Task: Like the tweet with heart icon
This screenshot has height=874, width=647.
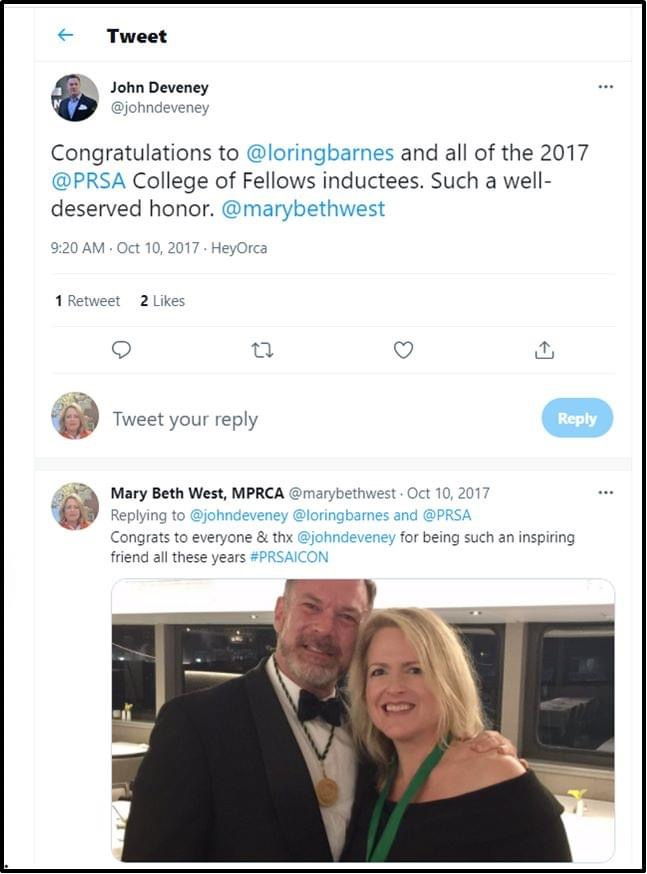Action: (403, 350)
